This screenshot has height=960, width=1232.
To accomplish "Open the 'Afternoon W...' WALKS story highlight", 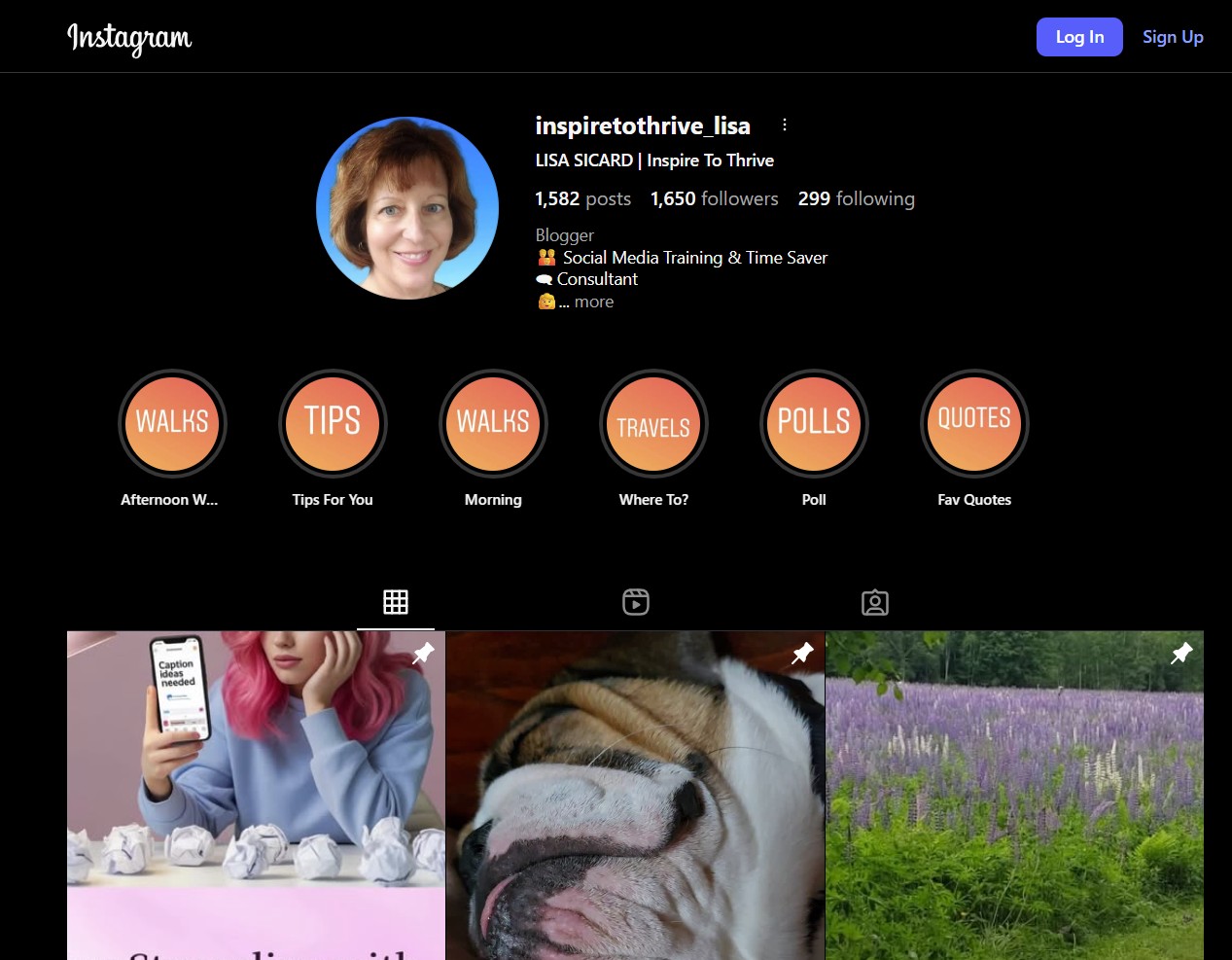I will tap(172, 423).
